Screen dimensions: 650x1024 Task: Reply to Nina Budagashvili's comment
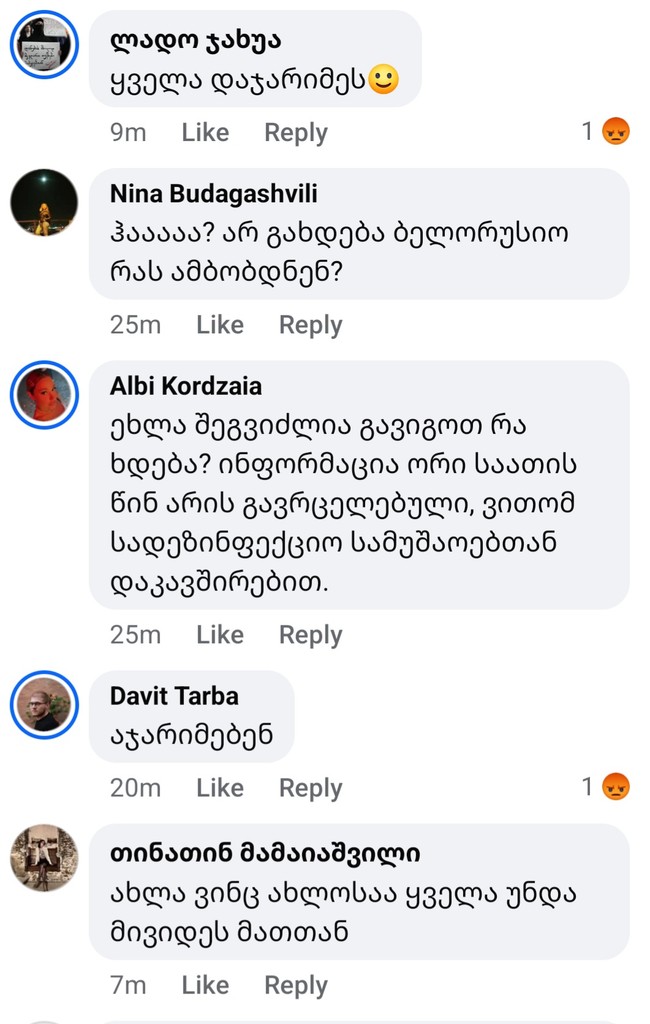pyautogui.click(x=310, y=325)
